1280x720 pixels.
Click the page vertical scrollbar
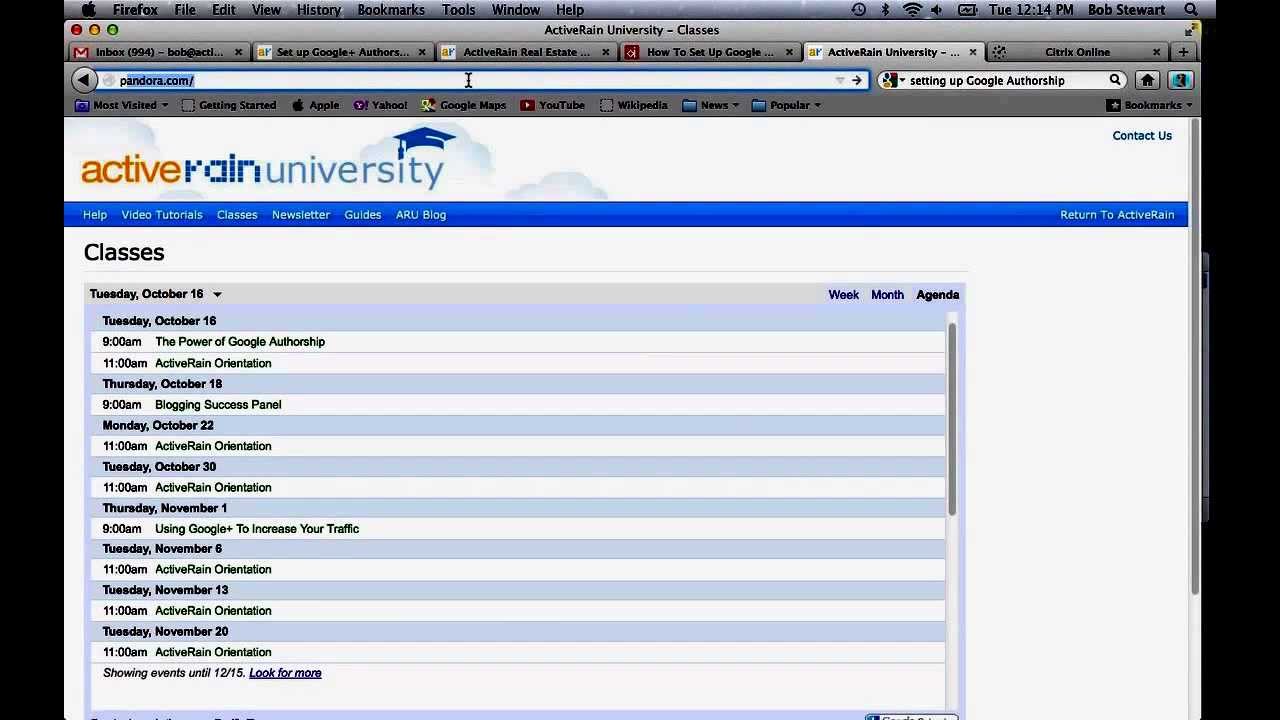(1194, 358)
